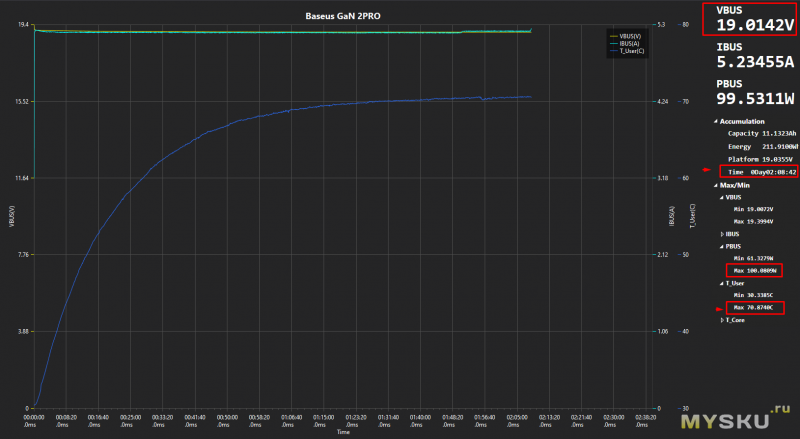The width and height of the screenshot is (800, 439).
Task: Click the T_User(C) legend entry
Action: [627, 51]
